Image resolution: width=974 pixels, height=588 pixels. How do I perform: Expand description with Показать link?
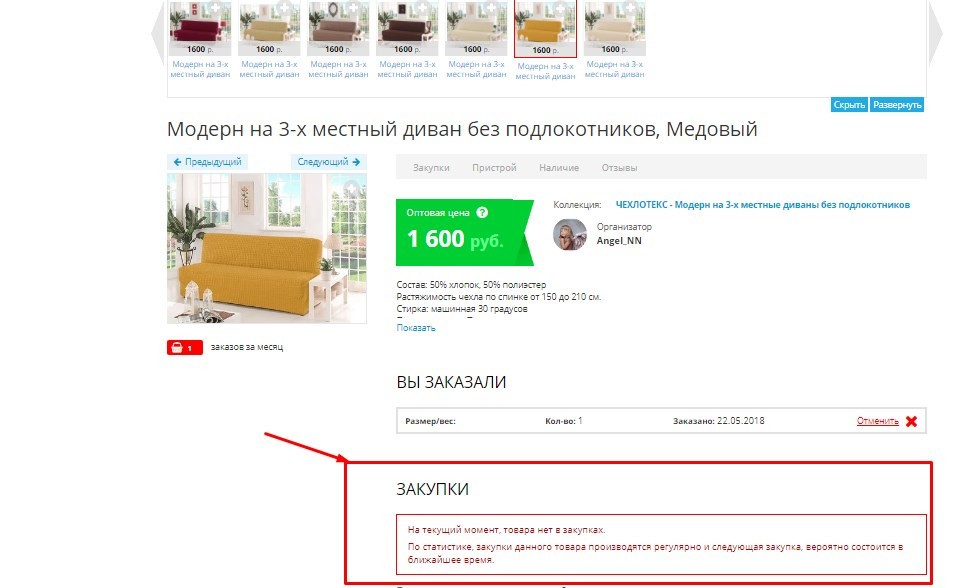[416, 328]
